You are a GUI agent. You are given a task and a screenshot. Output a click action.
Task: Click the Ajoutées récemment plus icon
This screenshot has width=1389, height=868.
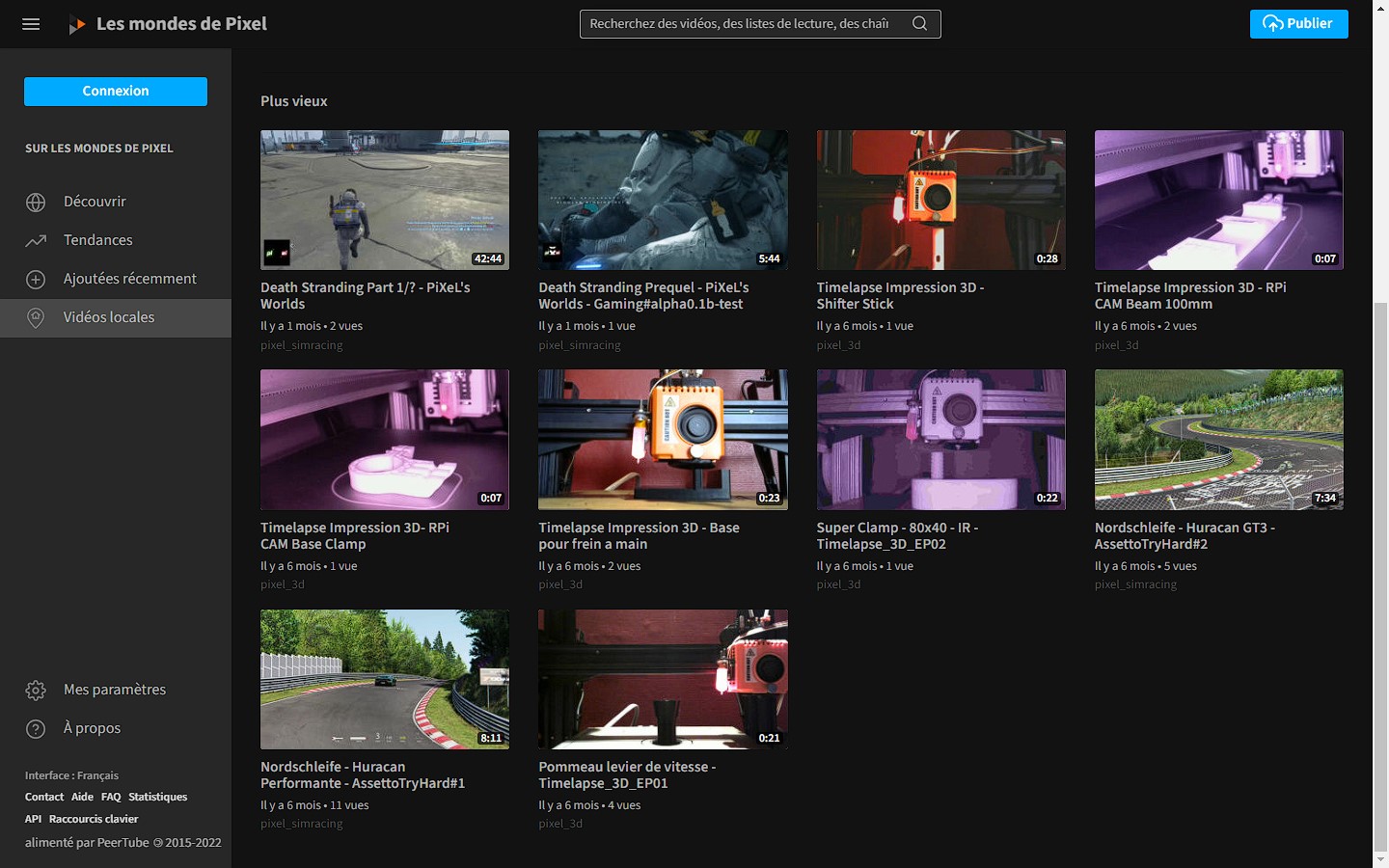coord(36,280)
